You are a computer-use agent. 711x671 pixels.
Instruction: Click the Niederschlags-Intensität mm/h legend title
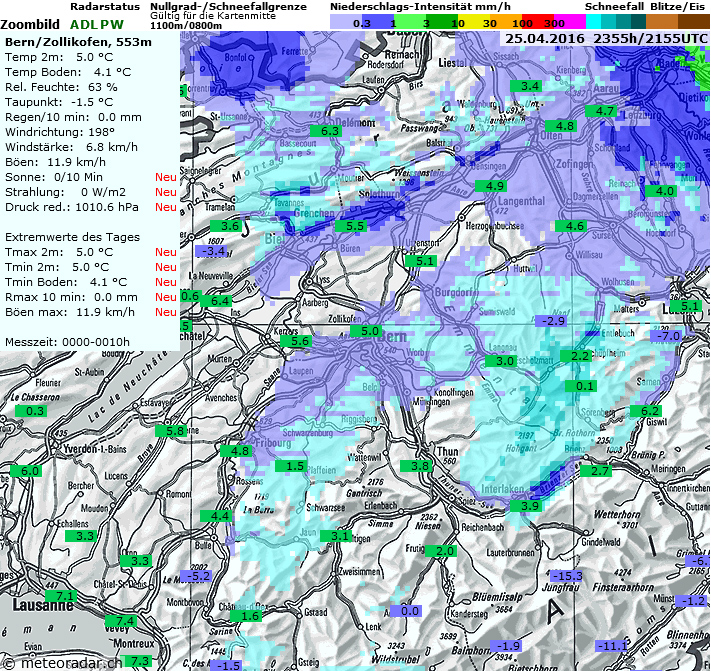420,7
